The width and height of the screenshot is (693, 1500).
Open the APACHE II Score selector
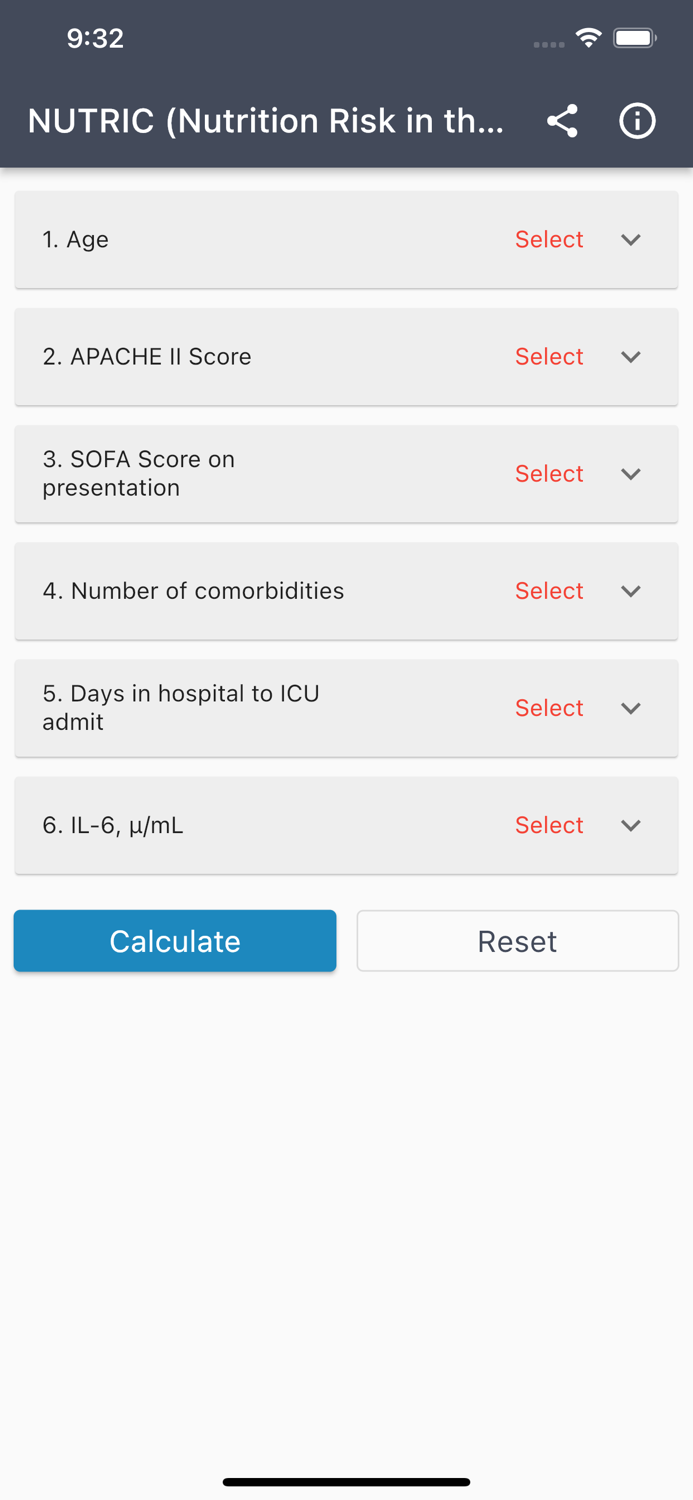(x=631, y=357)
